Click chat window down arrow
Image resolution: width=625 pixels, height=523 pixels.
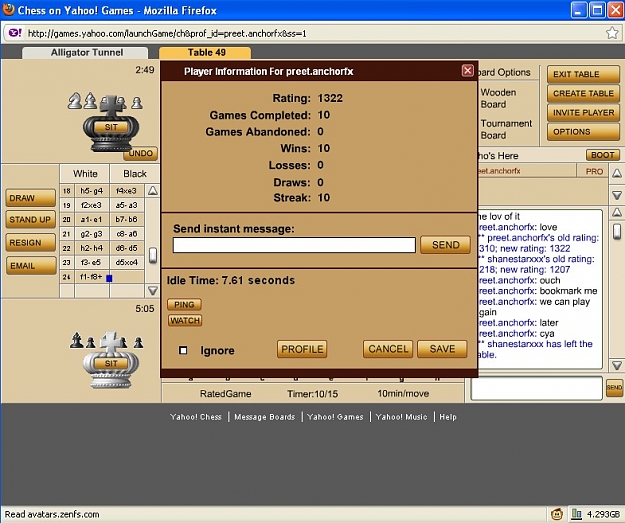coord(617,365)
